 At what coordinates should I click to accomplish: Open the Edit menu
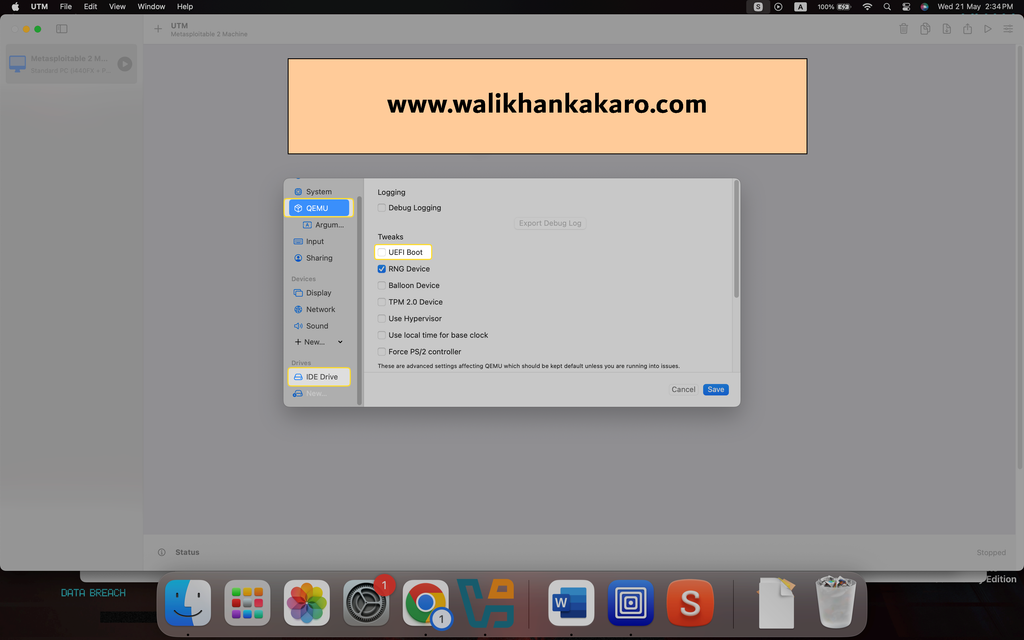tap(90, 7)
